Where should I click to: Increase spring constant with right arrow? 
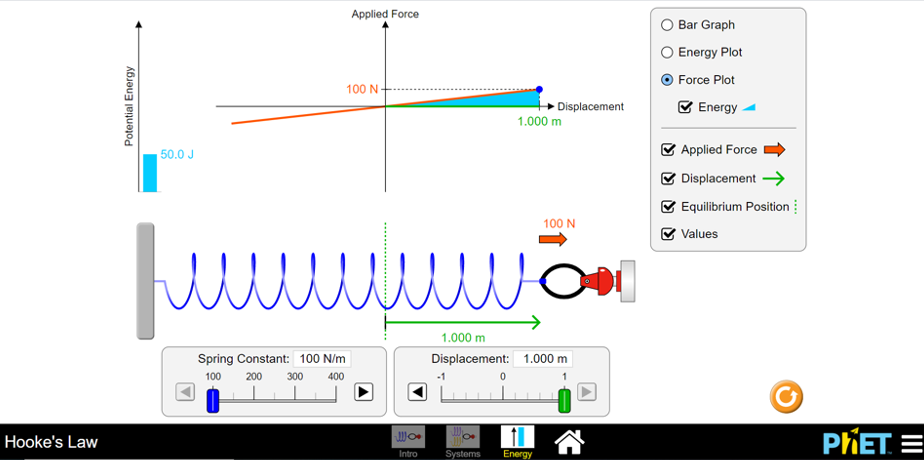(x=364, y=392)
